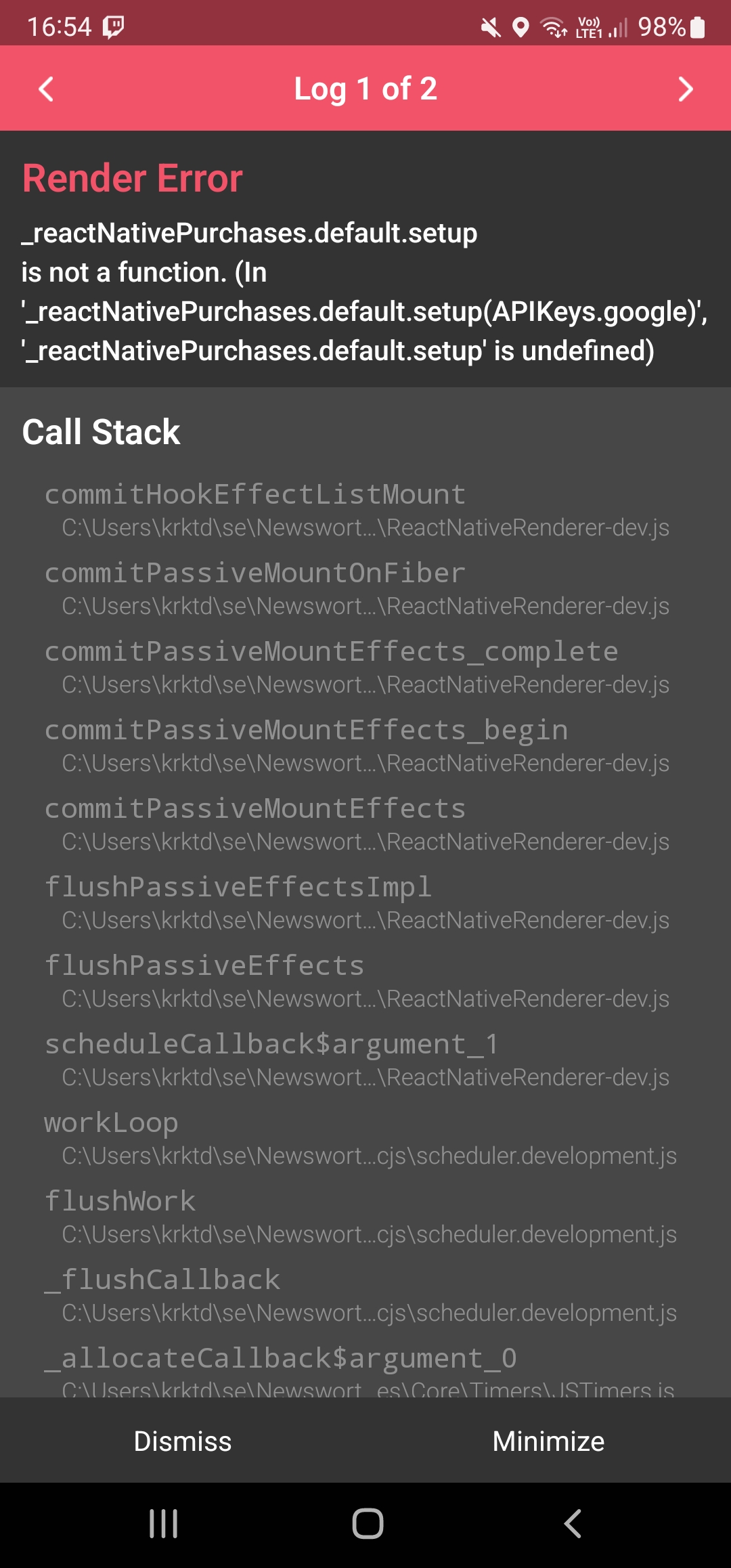Tap the right chevron to view next log
This screenshot has width=731, height=1568.
click(x=686, y=89)
